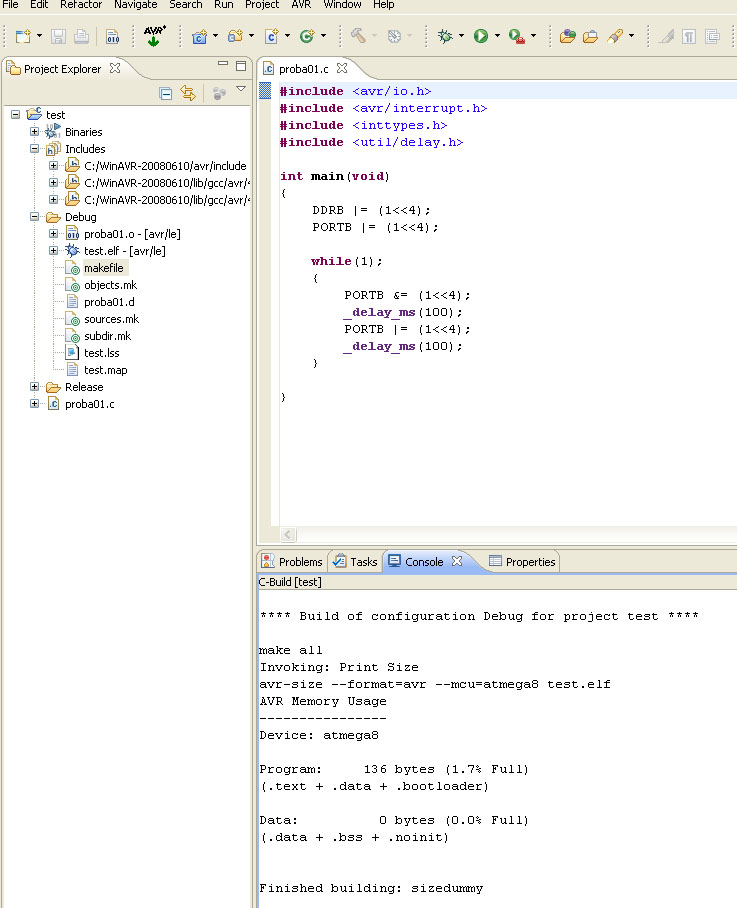Collapse the Debug folder in the tree
Screen dimensions: 737x908
(x=35, y=217)
